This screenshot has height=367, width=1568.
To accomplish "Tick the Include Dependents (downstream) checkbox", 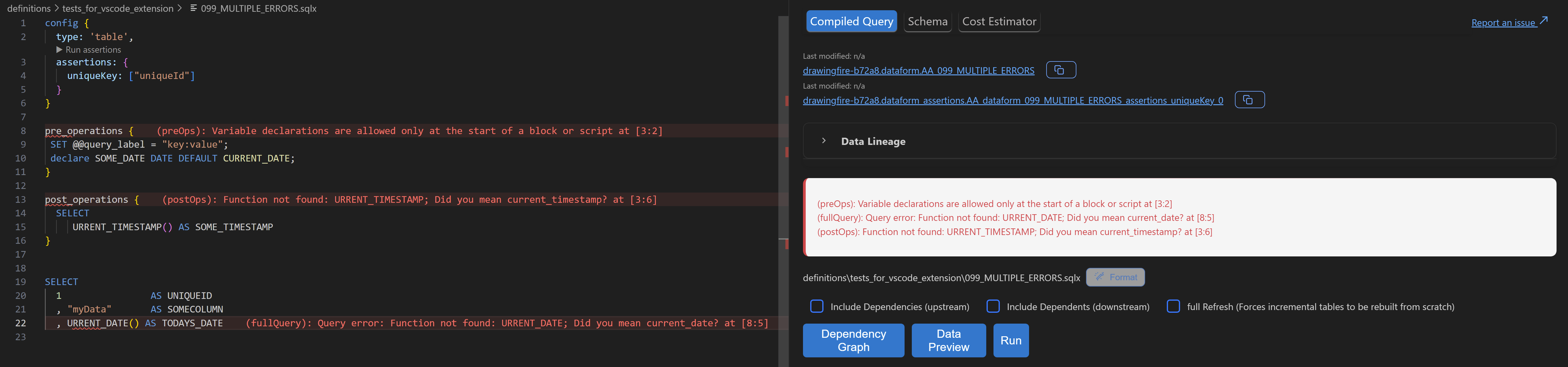I will pos(993,306).
